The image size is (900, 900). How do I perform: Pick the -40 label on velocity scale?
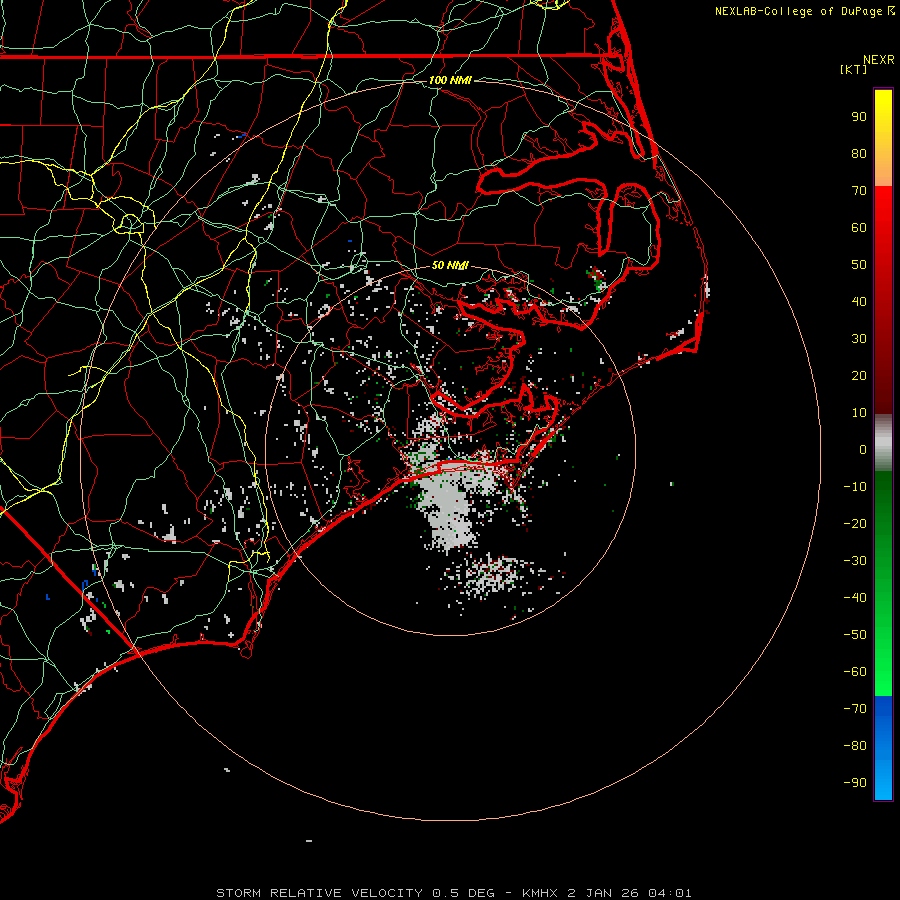[855, 598]
